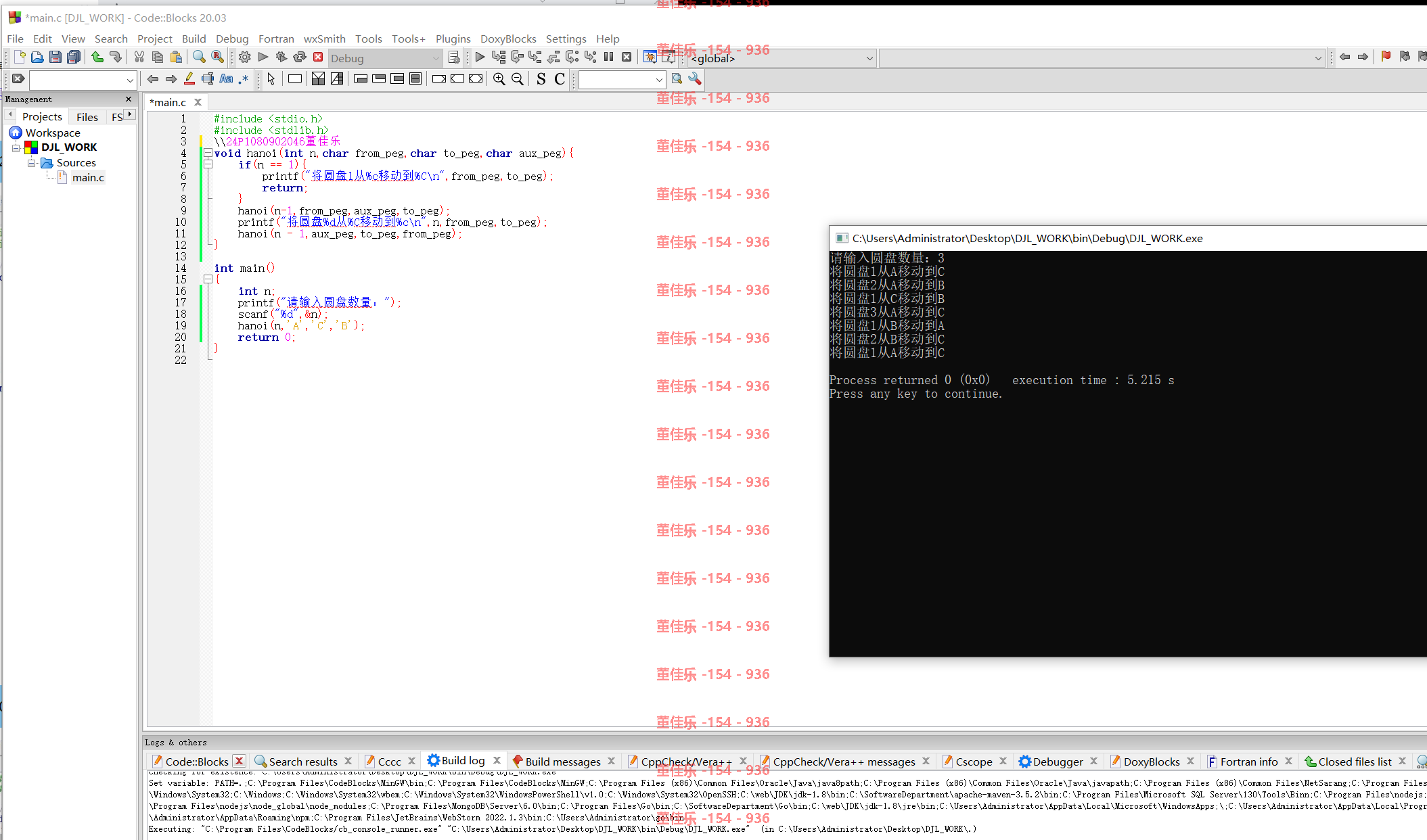Image resolution: width=1427 pixels, height=840 pixels.
Task: Open the Debug menu
Action: tap(232, 39)
